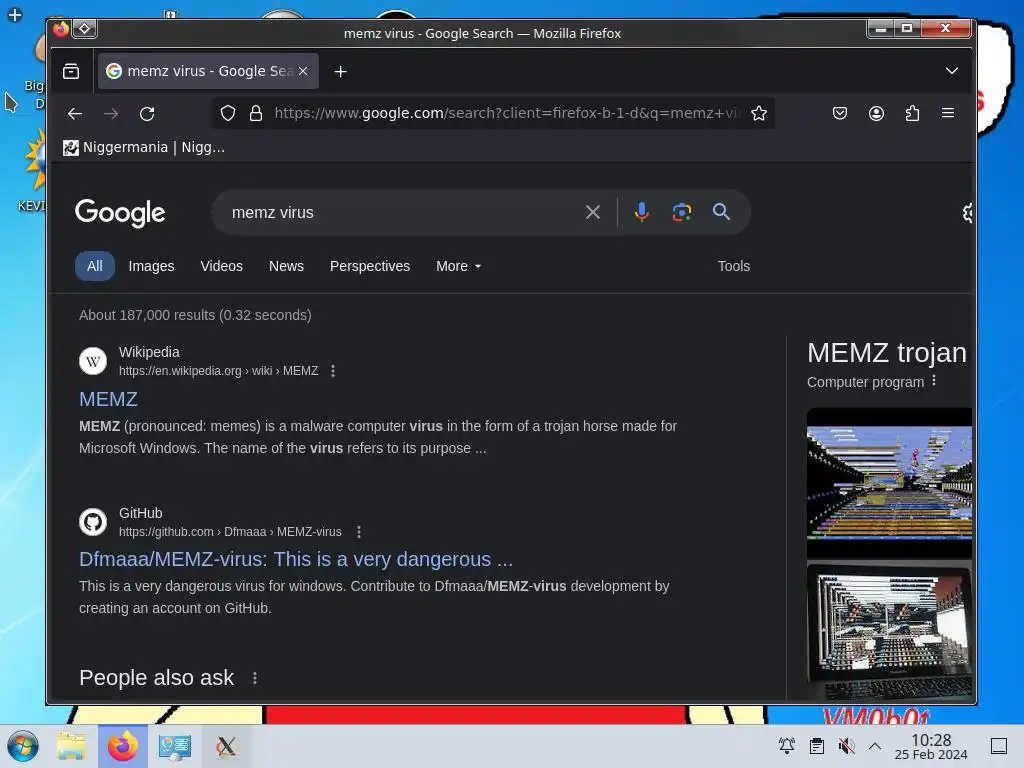
Task: Switch to the Images tab
Action: tap(152, 266)
